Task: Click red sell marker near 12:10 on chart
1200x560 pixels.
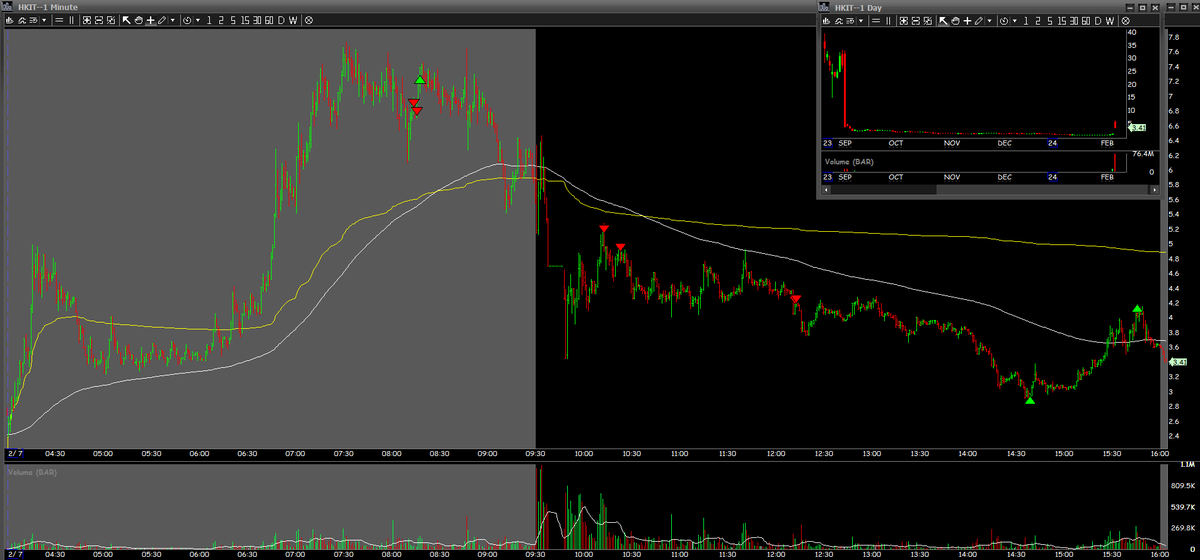Action: 796,299
